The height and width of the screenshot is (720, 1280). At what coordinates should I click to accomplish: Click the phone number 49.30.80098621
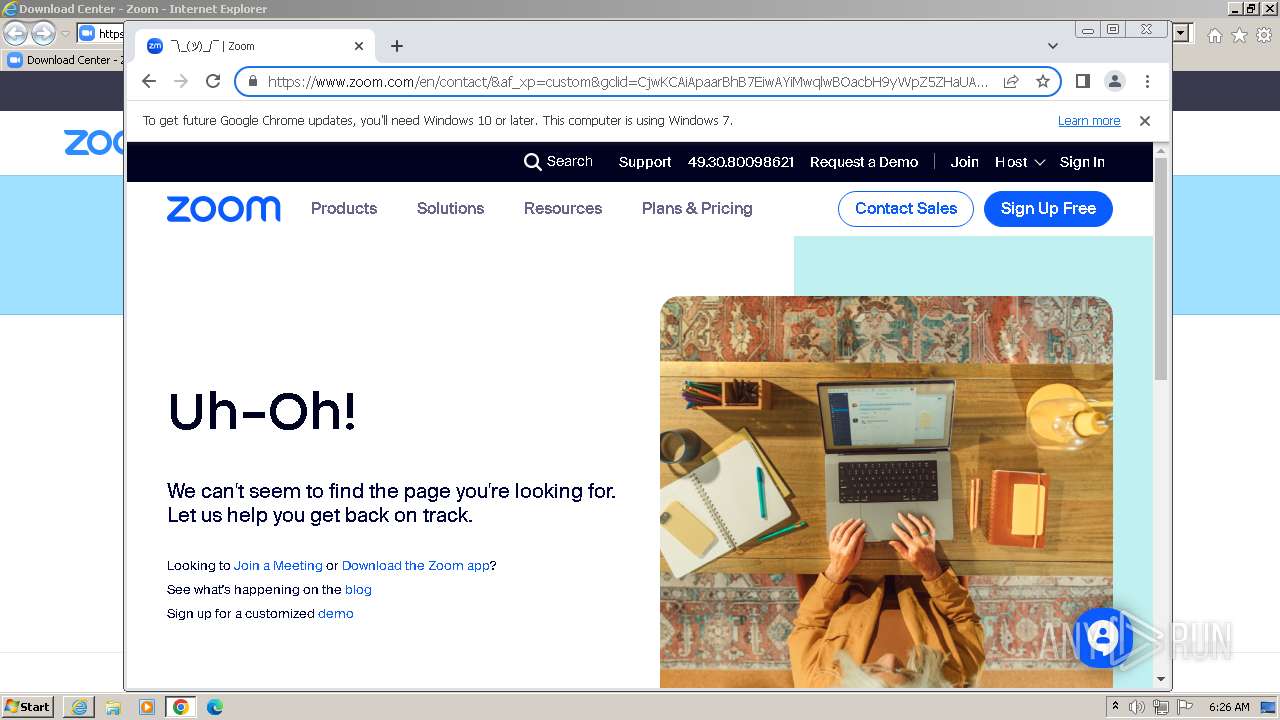coord(741,162)
